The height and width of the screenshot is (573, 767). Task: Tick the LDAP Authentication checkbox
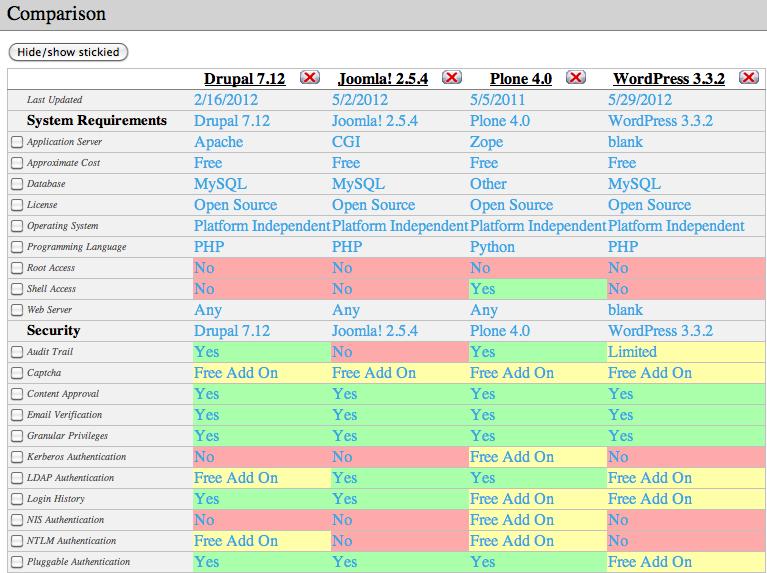click(17, 478)
